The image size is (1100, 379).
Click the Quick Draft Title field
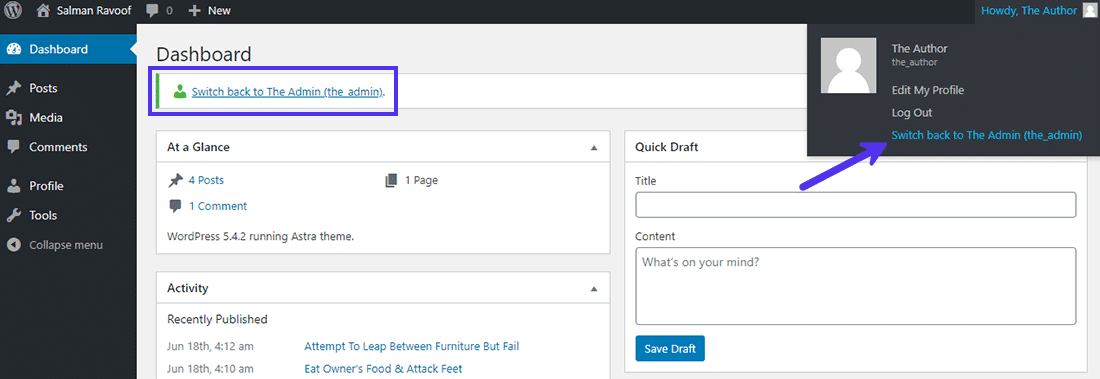click(855, 205)
